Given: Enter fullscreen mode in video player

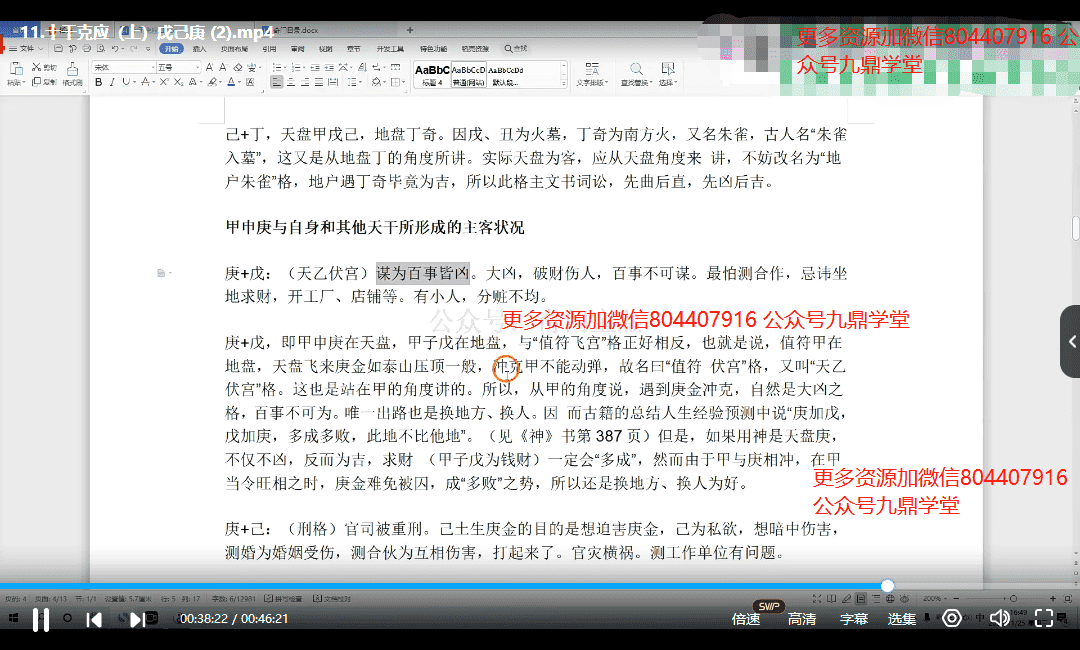Looking at the screenshot, I should pyautogui.click(x=1044, y=619).
